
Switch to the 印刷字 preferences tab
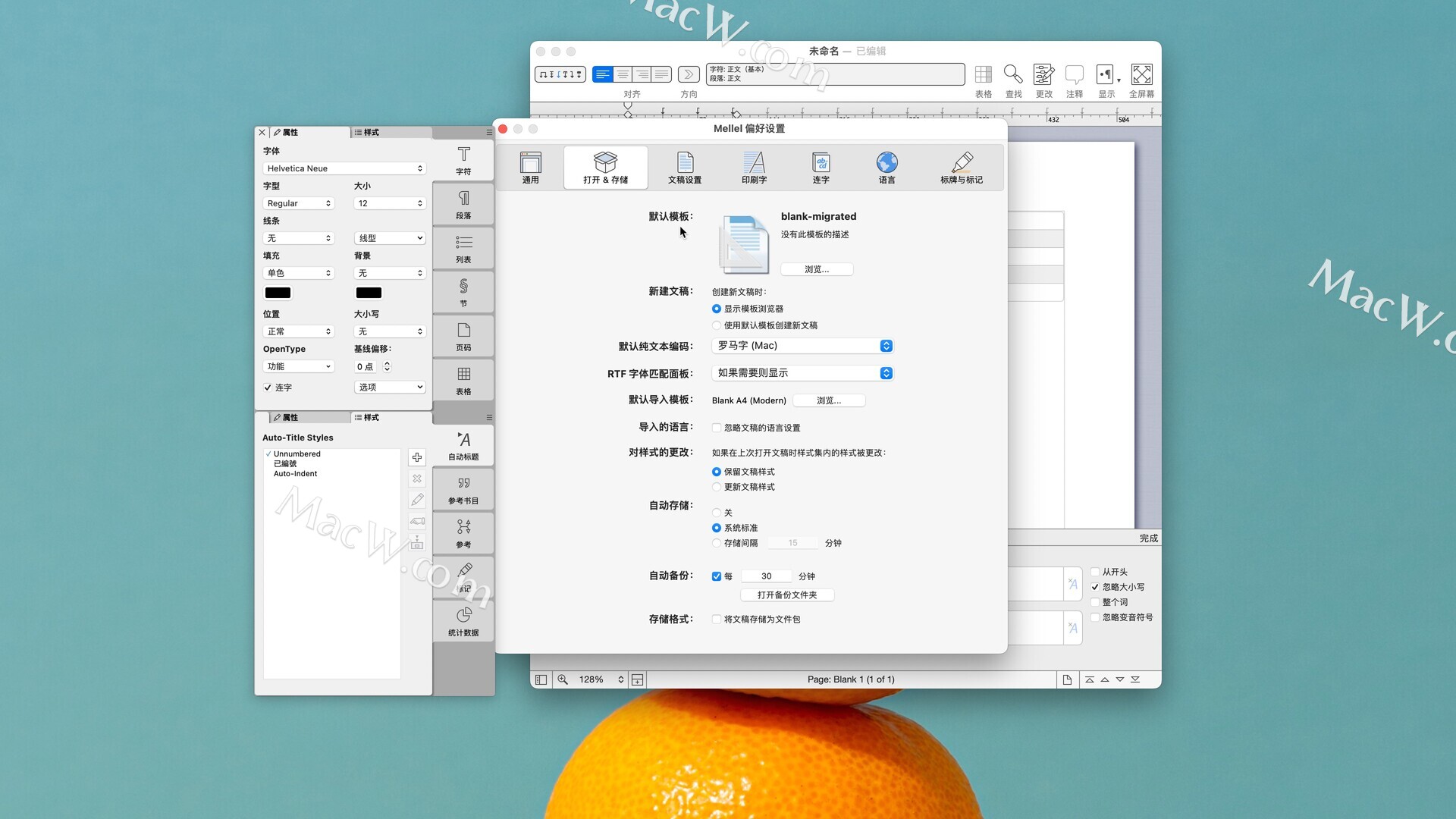point(754,168)
